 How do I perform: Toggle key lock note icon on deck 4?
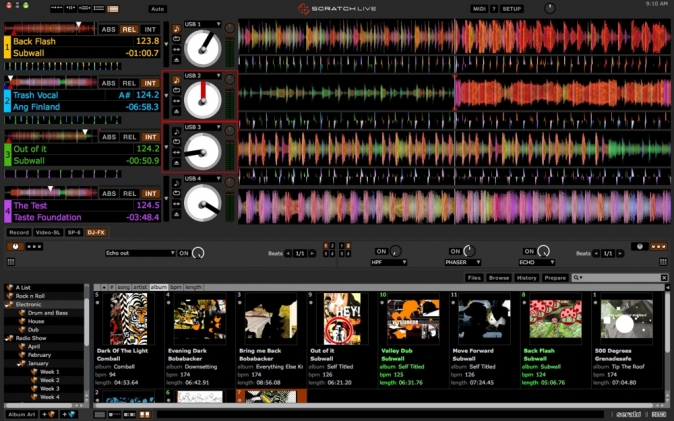coord(176,183)
